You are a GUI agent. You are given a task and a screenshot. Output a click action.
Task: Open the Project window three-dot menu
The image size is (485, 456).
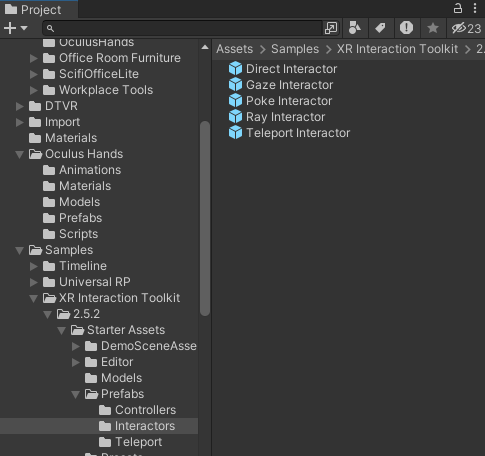pyautogui.click(x=475, y=8)
